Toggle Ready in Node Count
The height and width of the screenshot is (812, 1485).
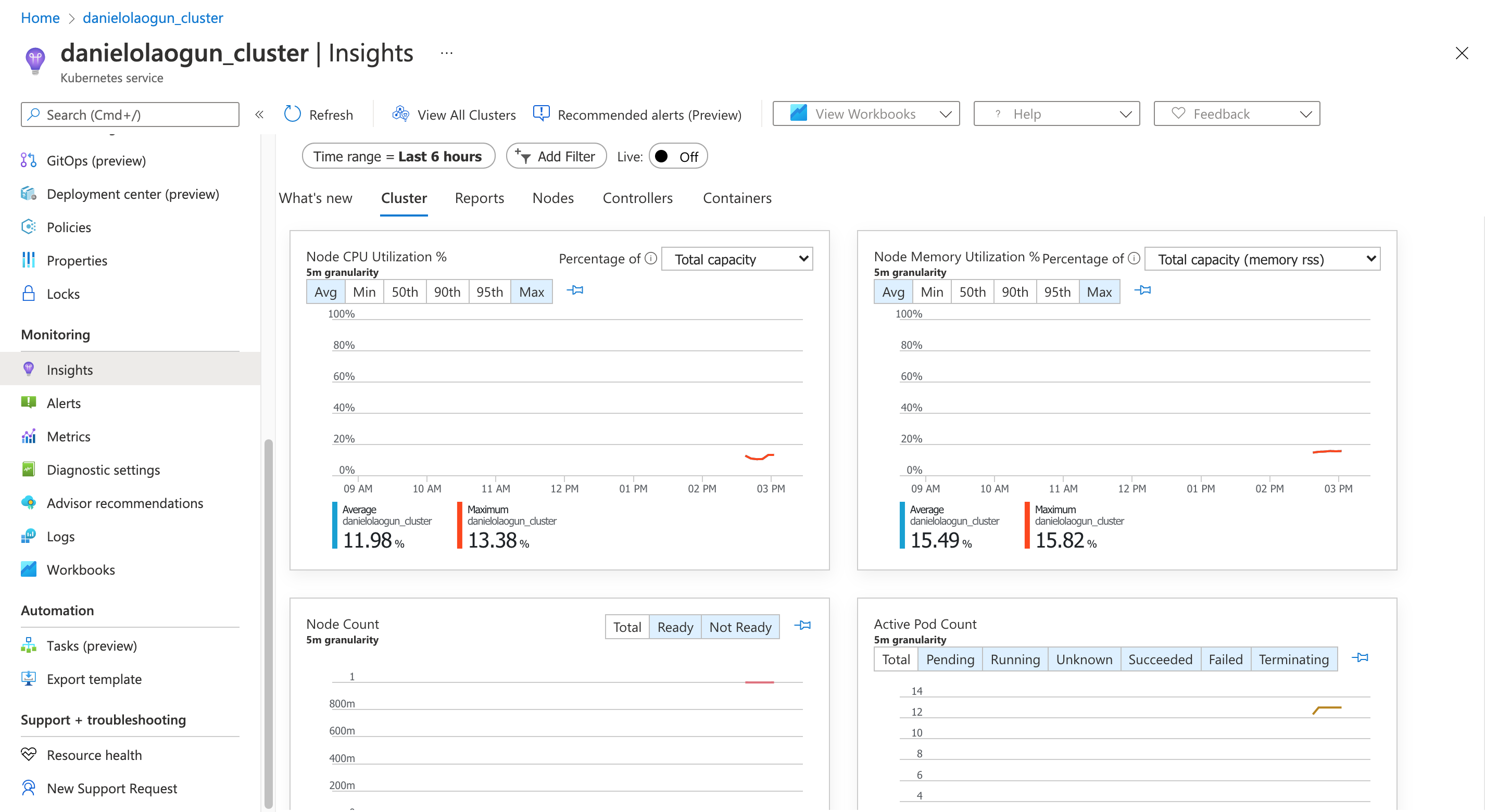(675, 627)
